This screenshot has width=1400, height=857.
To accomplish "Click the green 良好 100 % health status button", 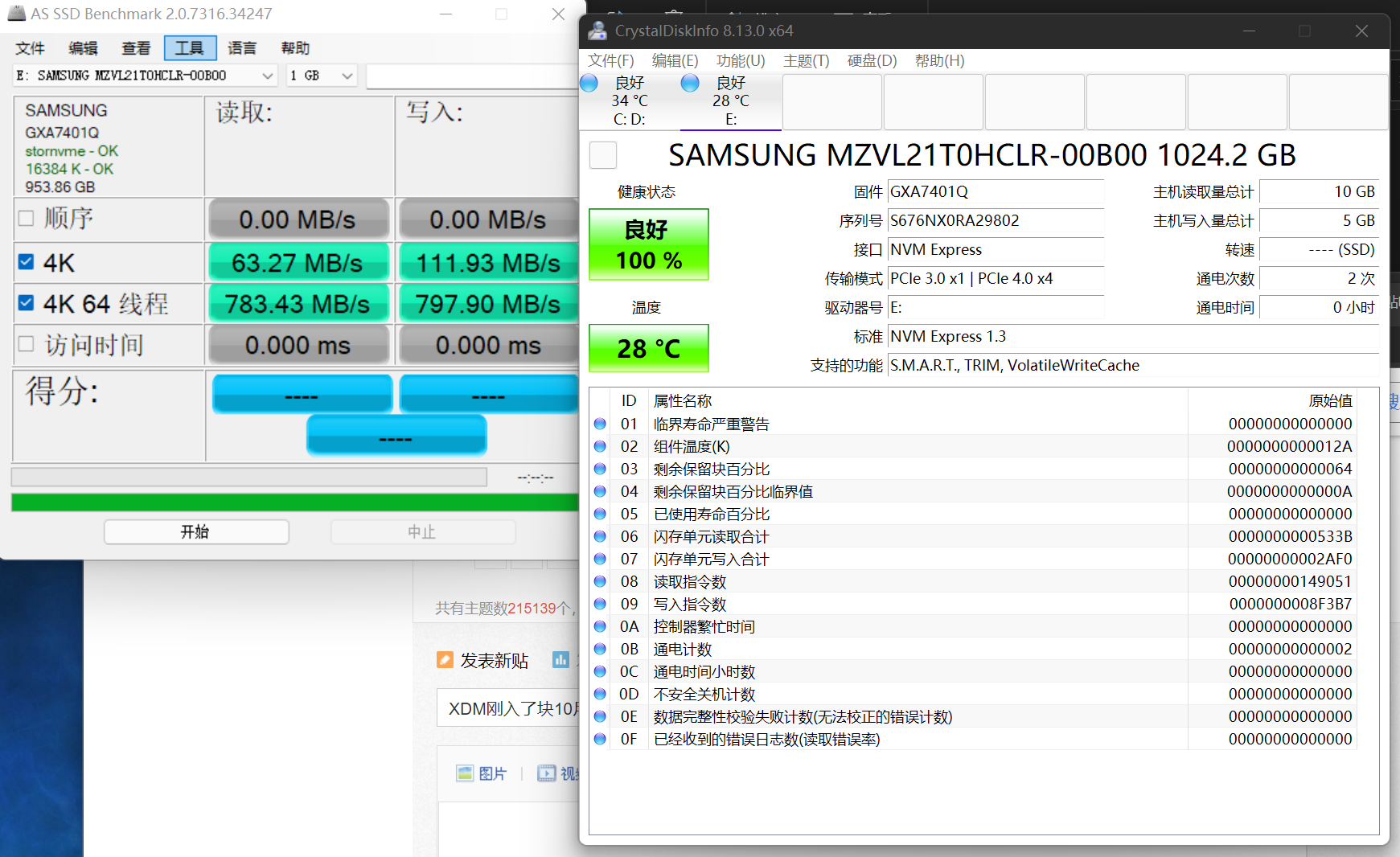I will point(649,244).
